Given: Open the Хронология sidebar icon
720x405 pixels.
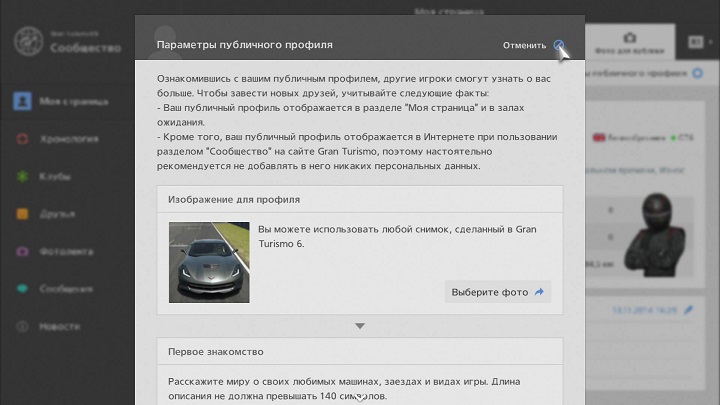Looking at the screenshot, I should pyautogui.click(x=22, y=139).
